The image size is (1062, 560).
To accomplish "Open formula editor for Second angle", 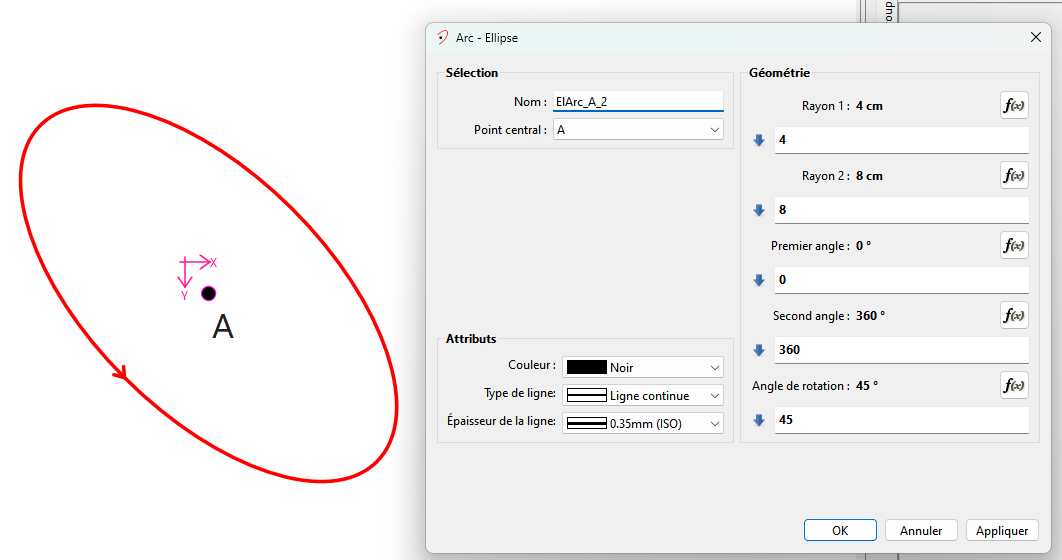I will tap(1014, 316).
